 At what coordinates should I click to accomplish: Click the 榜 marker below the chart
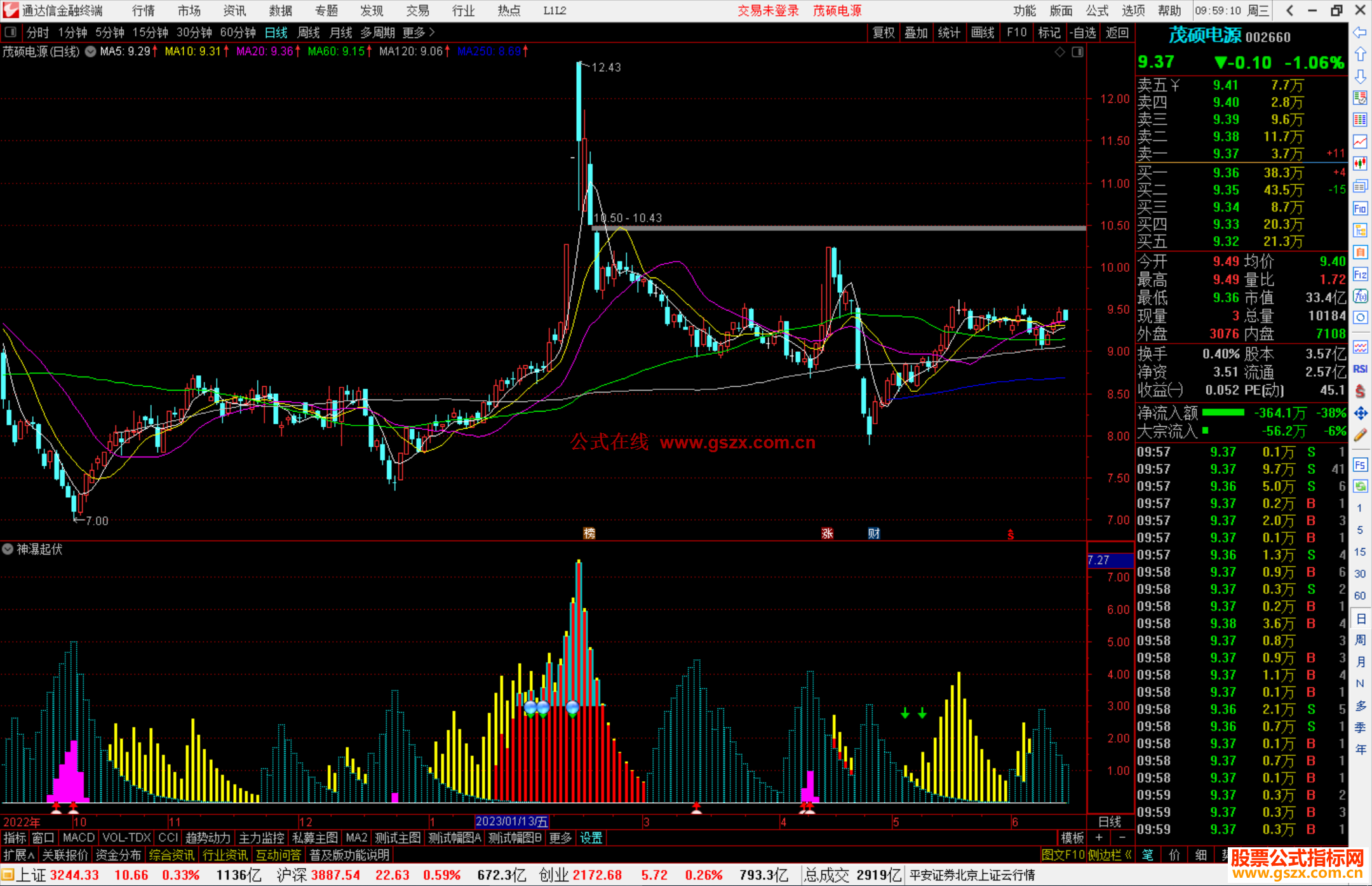click(x=589, y=533)
